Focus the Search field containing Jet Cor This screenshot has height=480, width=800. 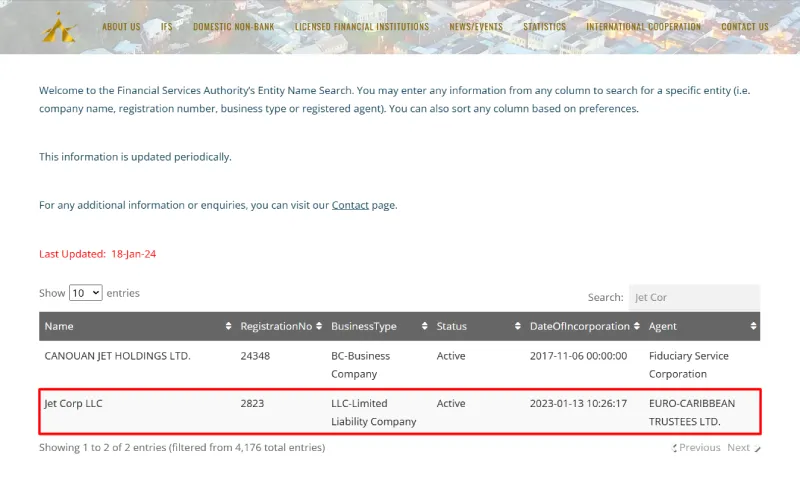point(694,297)
